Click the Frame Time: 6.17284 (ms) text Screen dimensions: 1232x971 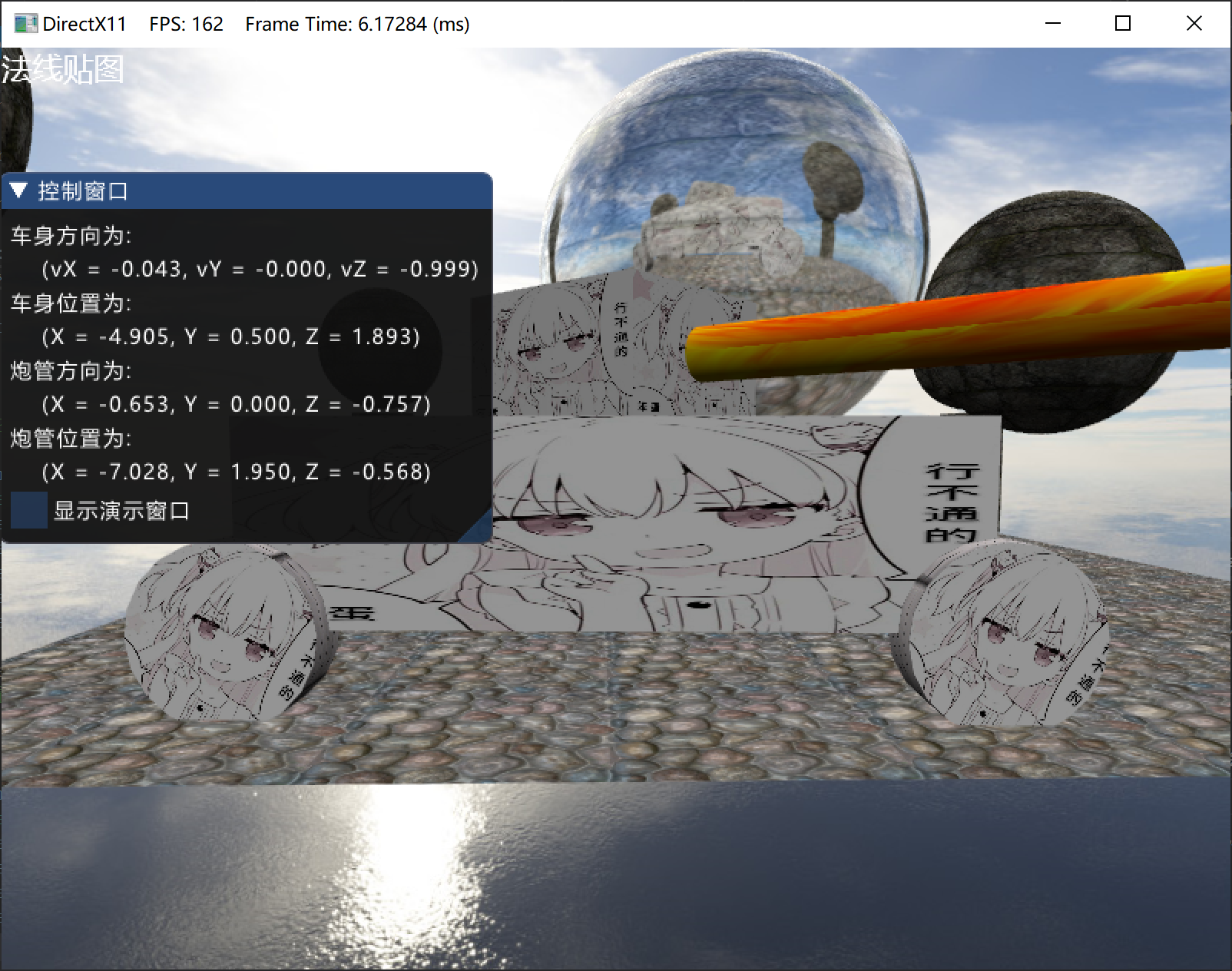357,24
